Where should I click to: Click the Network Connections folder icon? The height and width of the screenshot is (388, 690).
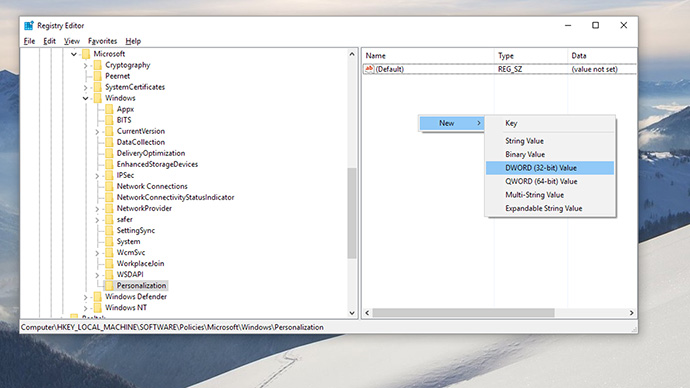[x=110, y=186]
